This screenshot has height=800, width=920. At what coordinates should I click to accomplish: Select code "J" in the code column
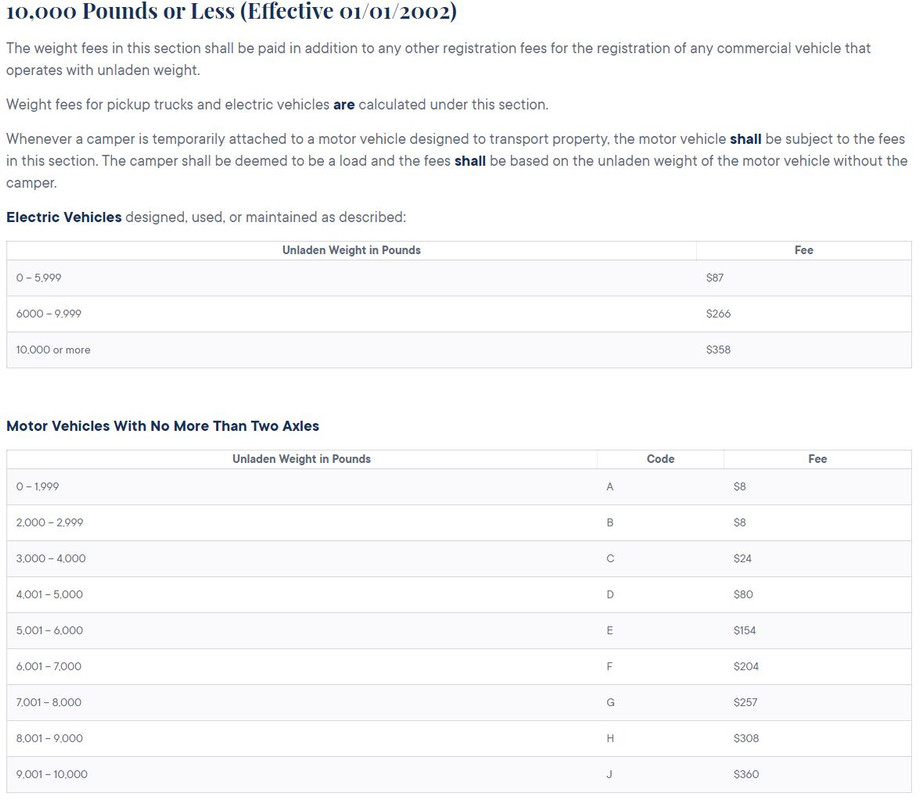click(x=610, y=775)
